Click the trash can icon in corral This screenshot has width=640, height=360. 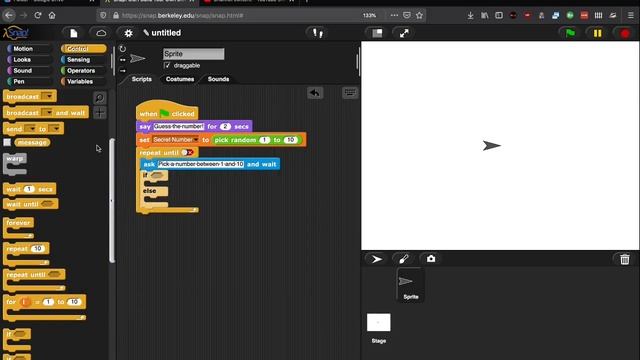click(x=624, y=259)
